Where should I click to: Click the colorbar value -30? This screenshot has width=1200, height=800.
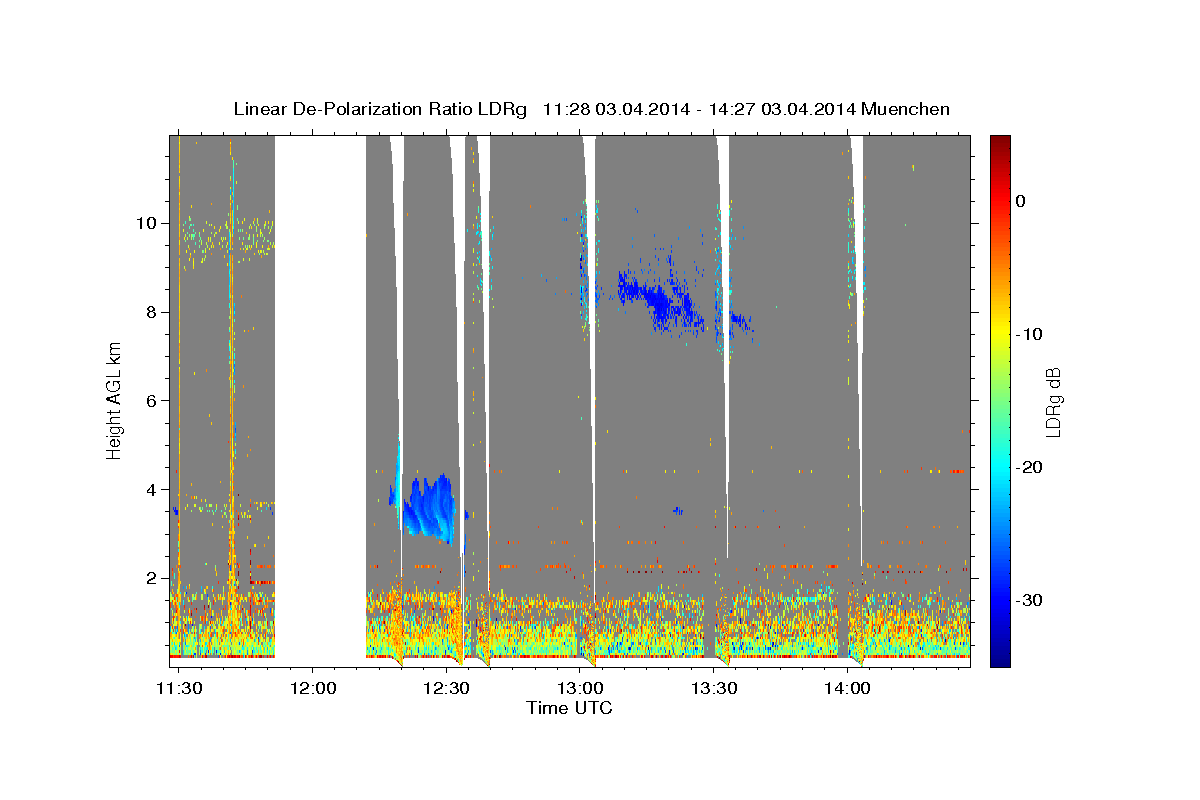click(x=1030, y=600)
